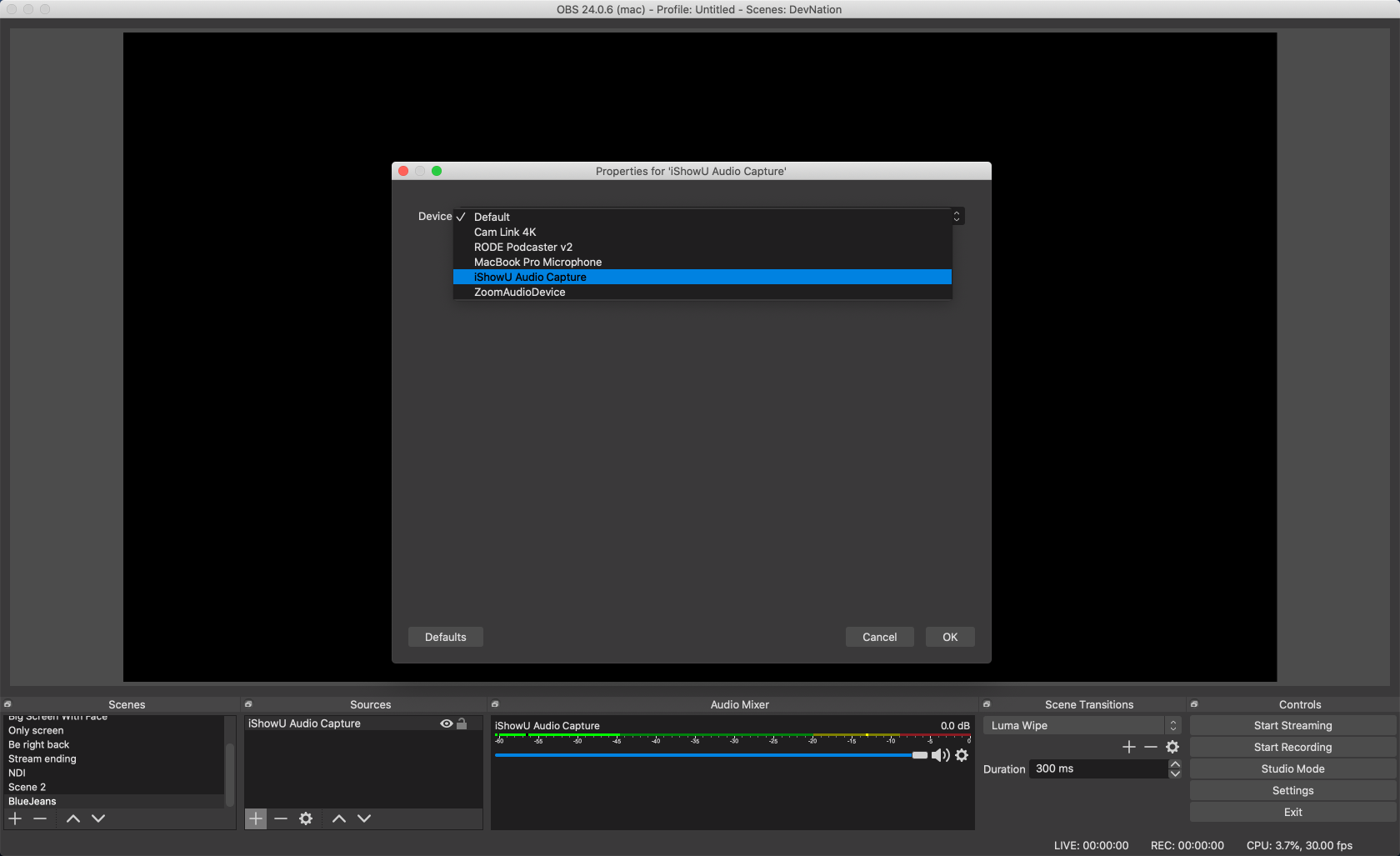This screenshot has height=856, width=1400.
Task: Mute iShowU Audio Capture speaker icon
Action: point(941,755)
